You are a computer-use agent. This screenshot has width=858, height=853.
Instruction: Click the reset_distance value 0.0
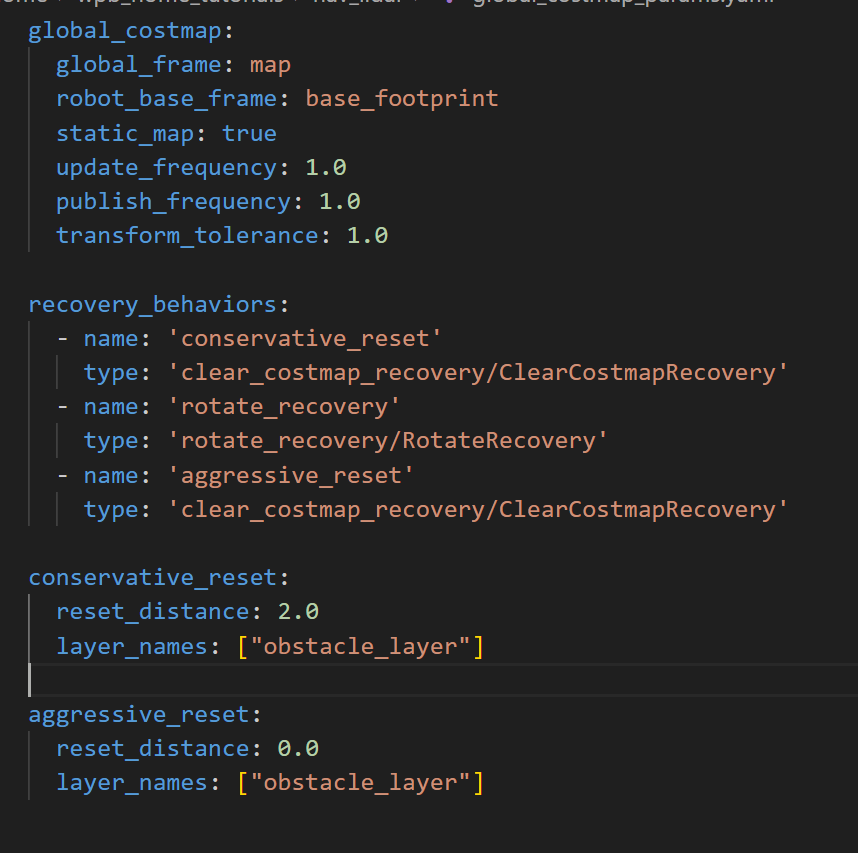click(x=298, y=748)
